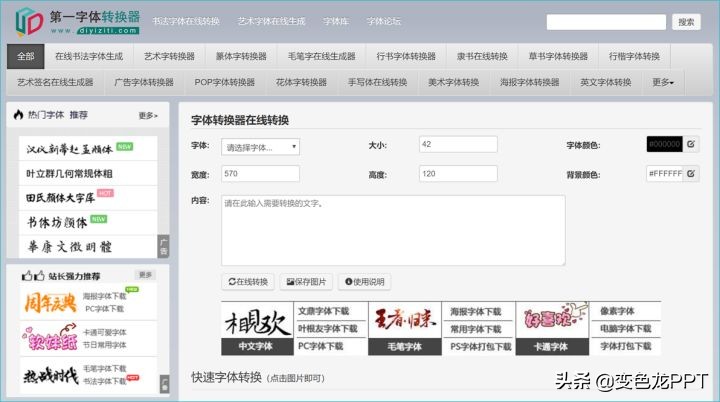Viewport: 720px width, 402px height.
Task: Click the diyiziti site logo icon
Action: click(29, 21)
